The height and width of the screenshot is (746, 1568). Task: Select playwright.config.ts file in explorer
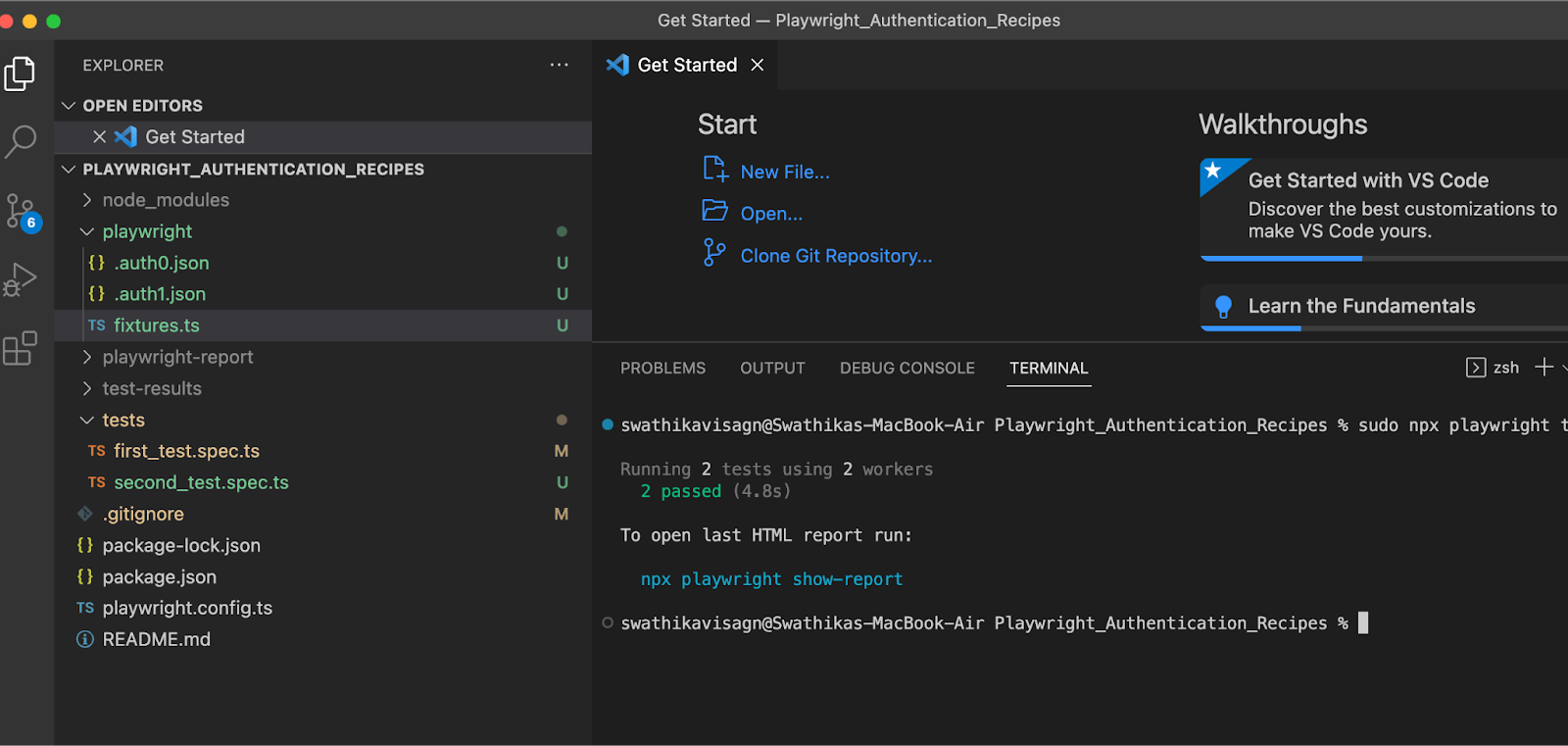coord(187,608)
